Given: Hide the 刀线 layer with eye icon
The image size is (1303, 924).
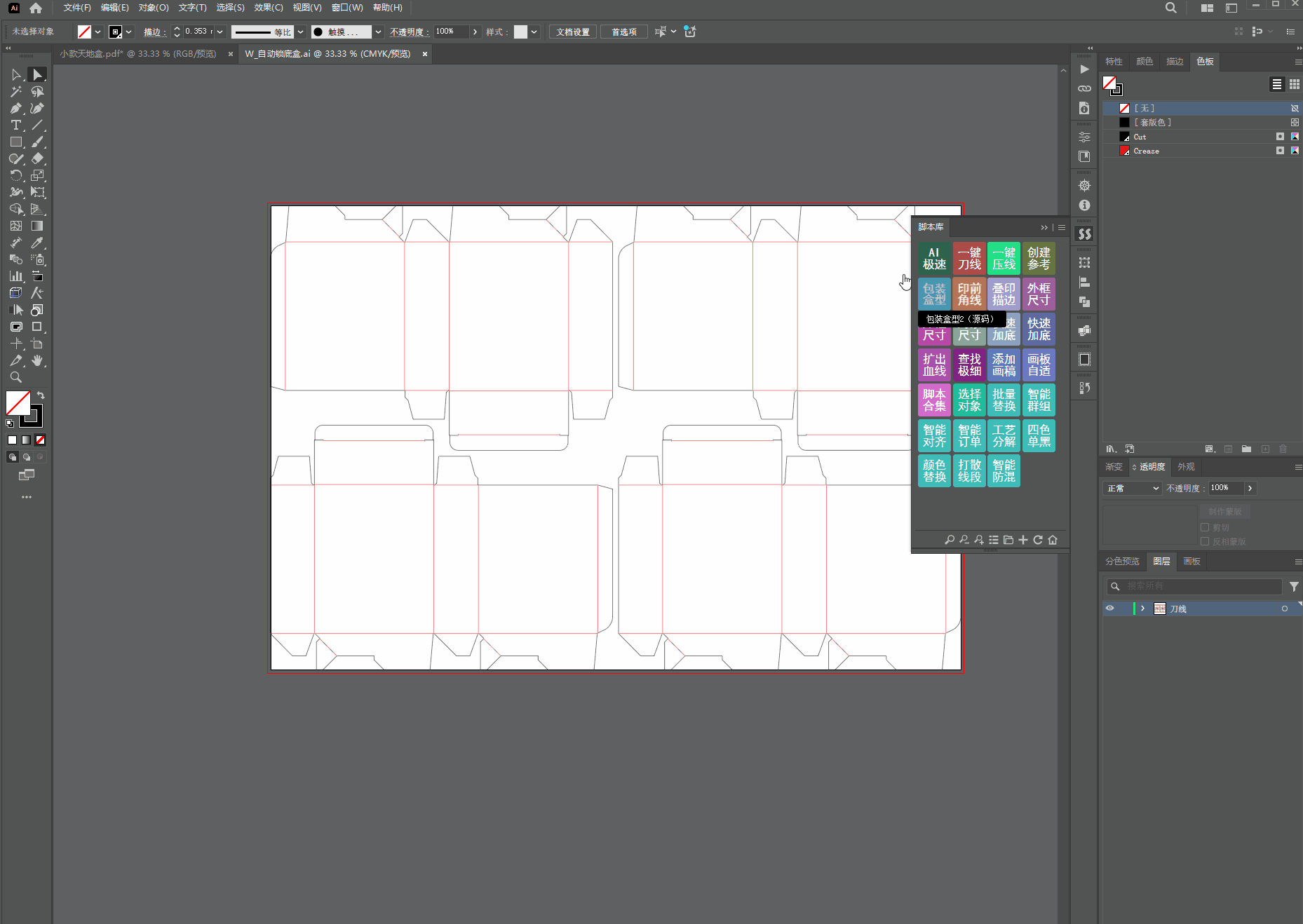Looking at the screenshot, I should [x=1109, y=609].
